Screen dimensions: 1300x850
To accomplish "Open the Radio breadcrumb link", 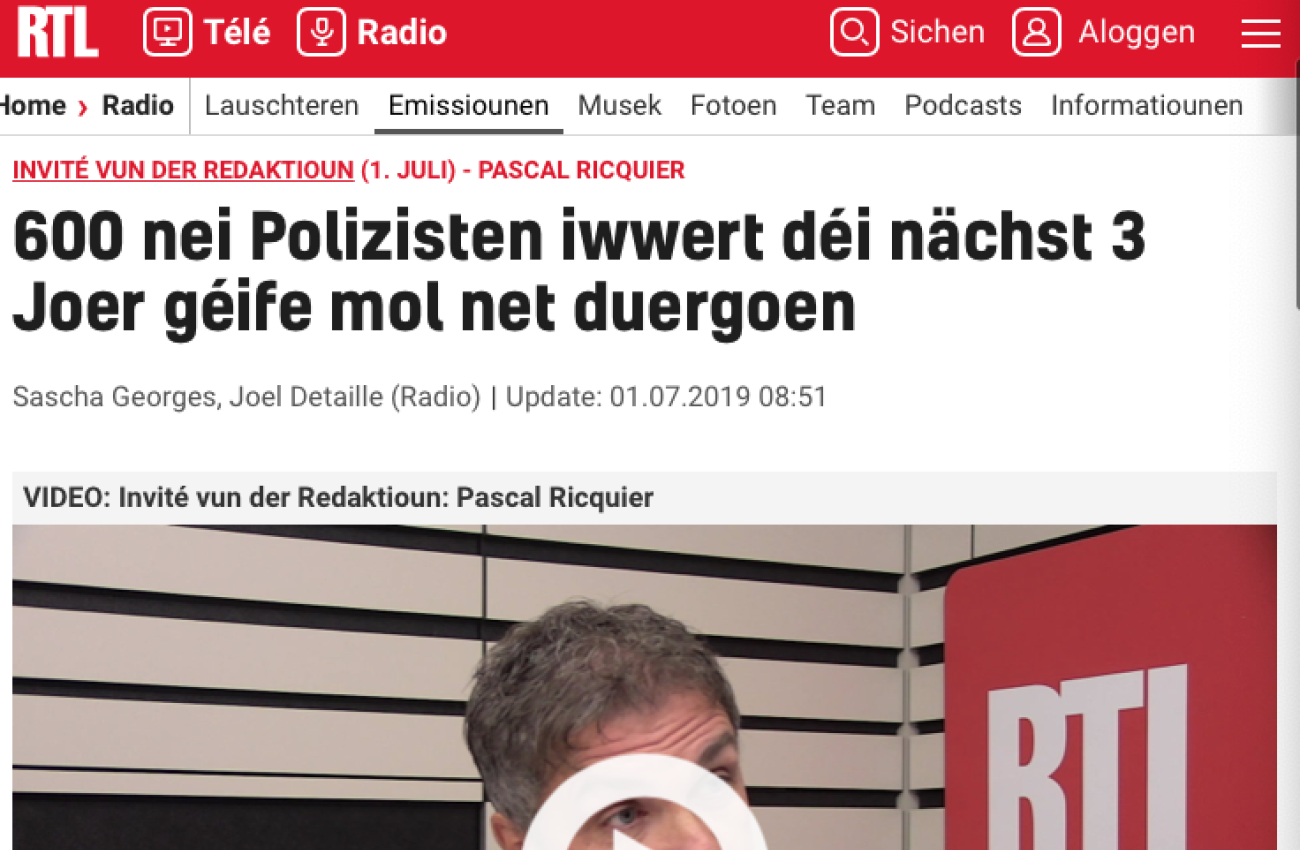I will click(x=138, y=105).
